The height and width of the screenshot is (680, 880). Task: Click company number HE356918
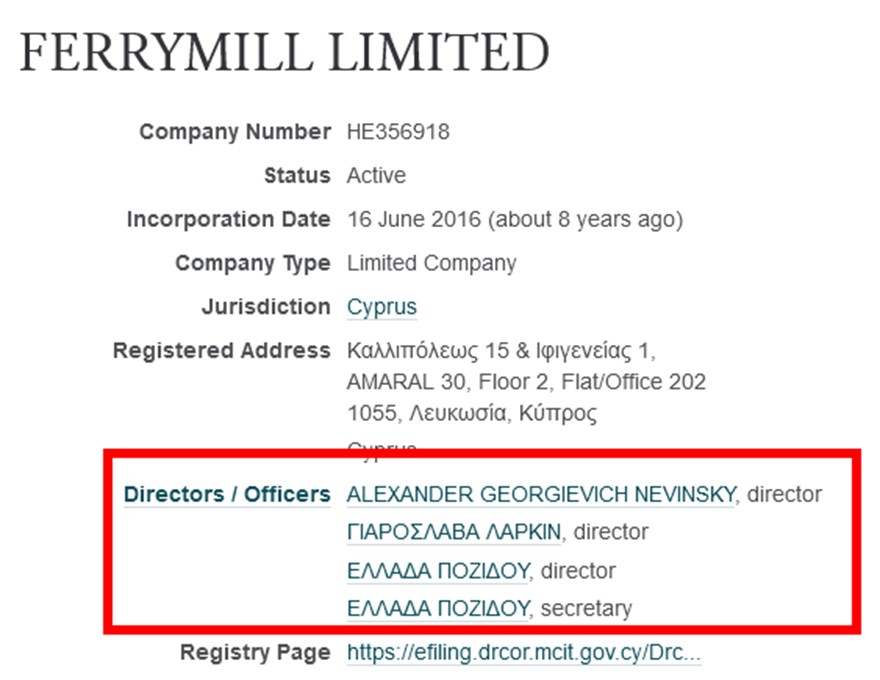[x=398, y=132]
